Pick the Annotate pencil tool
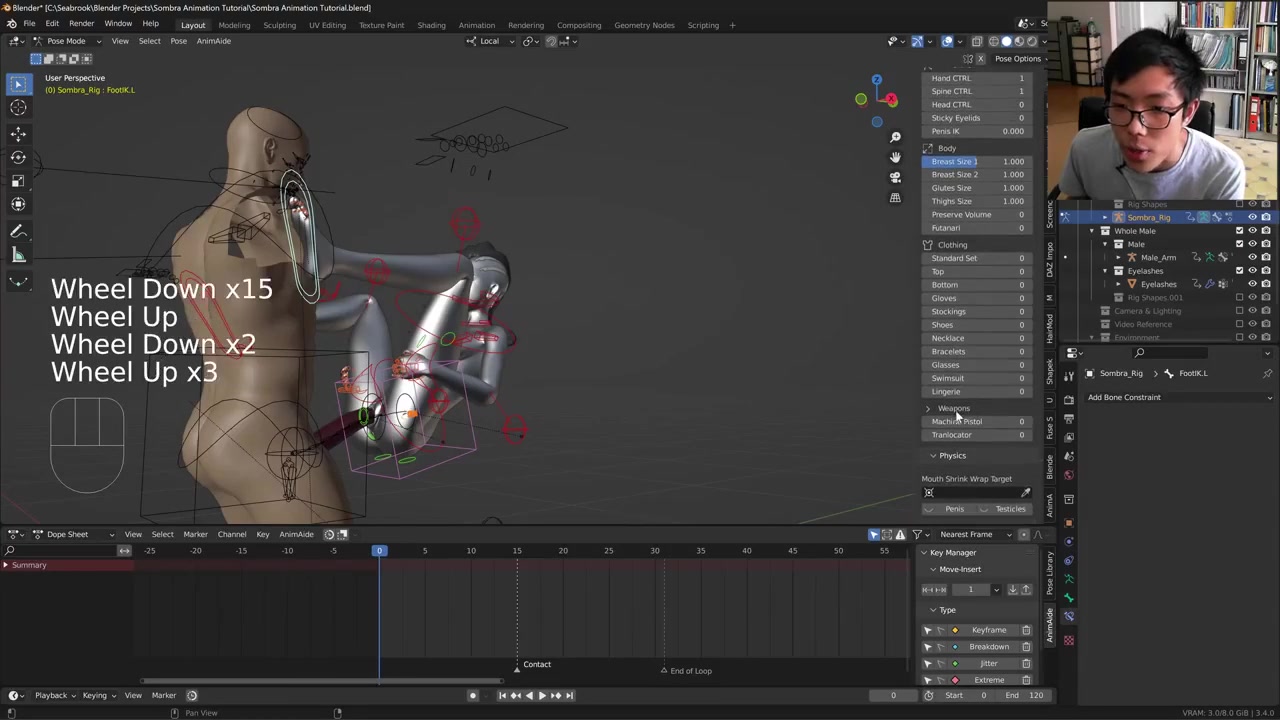 pyautogui.click(x=18, y=231)
